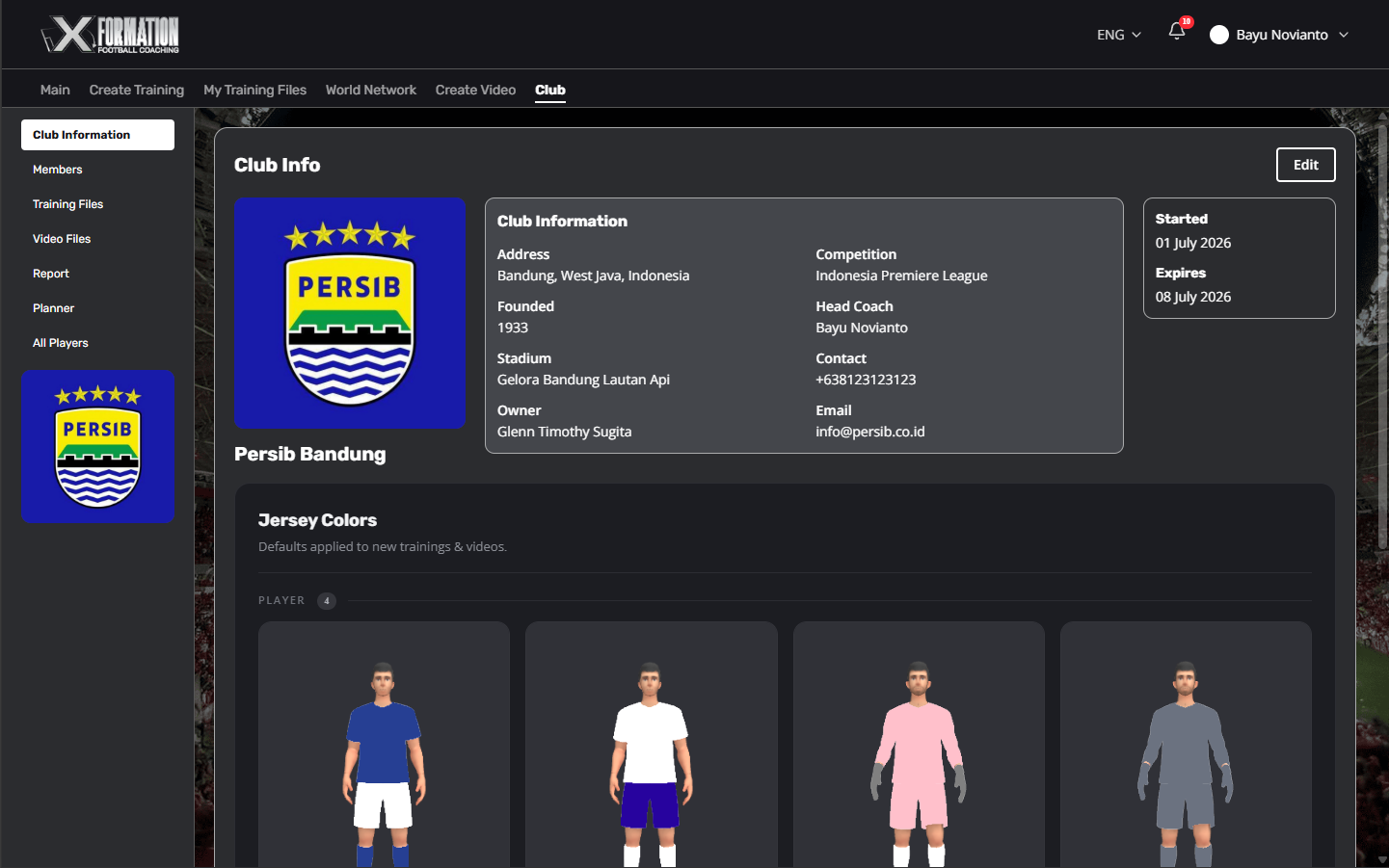Open the notifications bell

point(1177,31)
